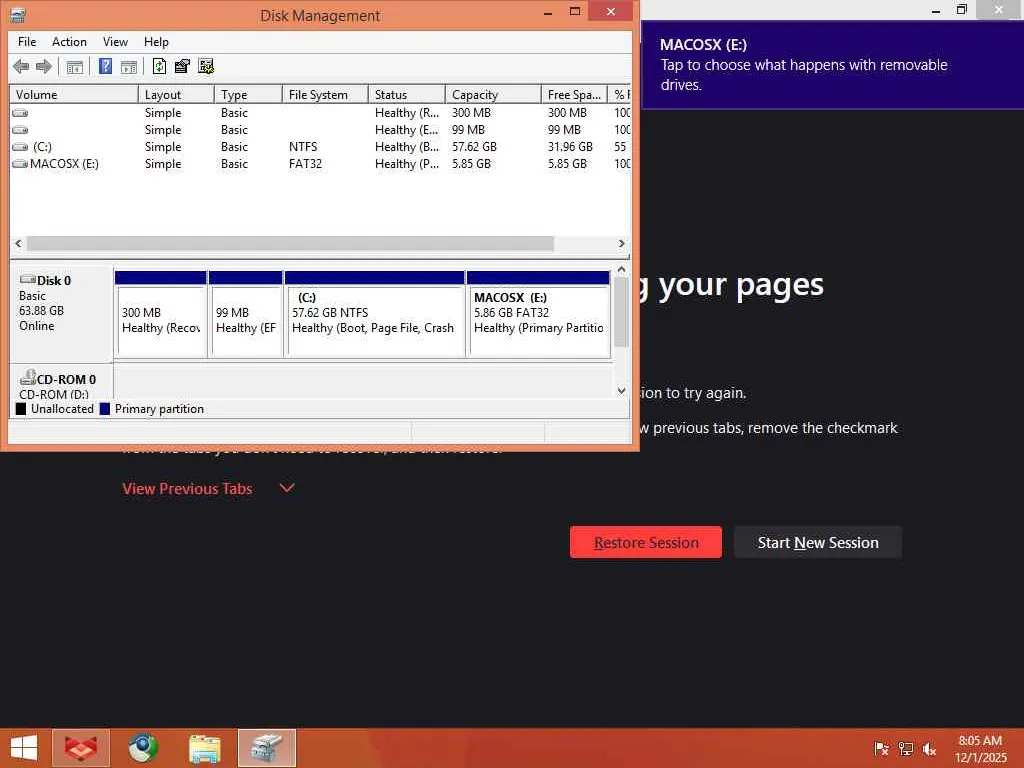Click the 31.96 GB free space cell

(x=570, y=146)
